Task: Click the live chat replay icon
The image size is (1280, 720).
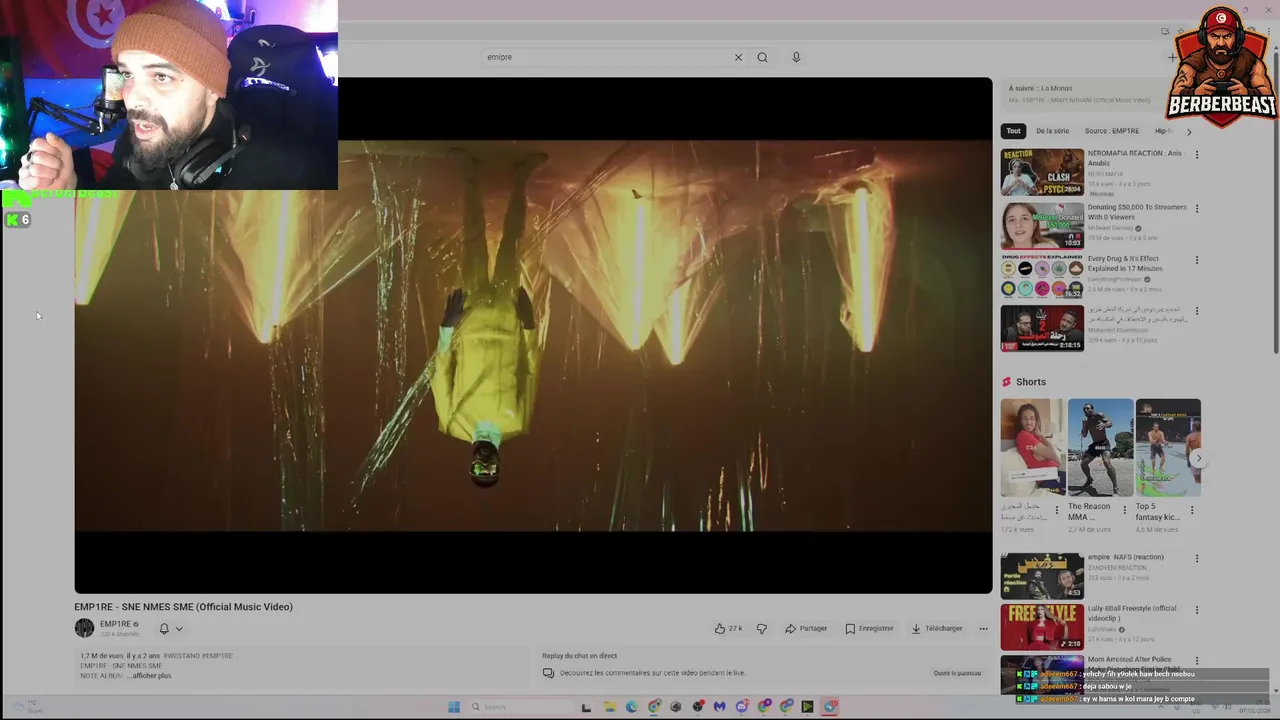Action: click(x=548, y=673)
